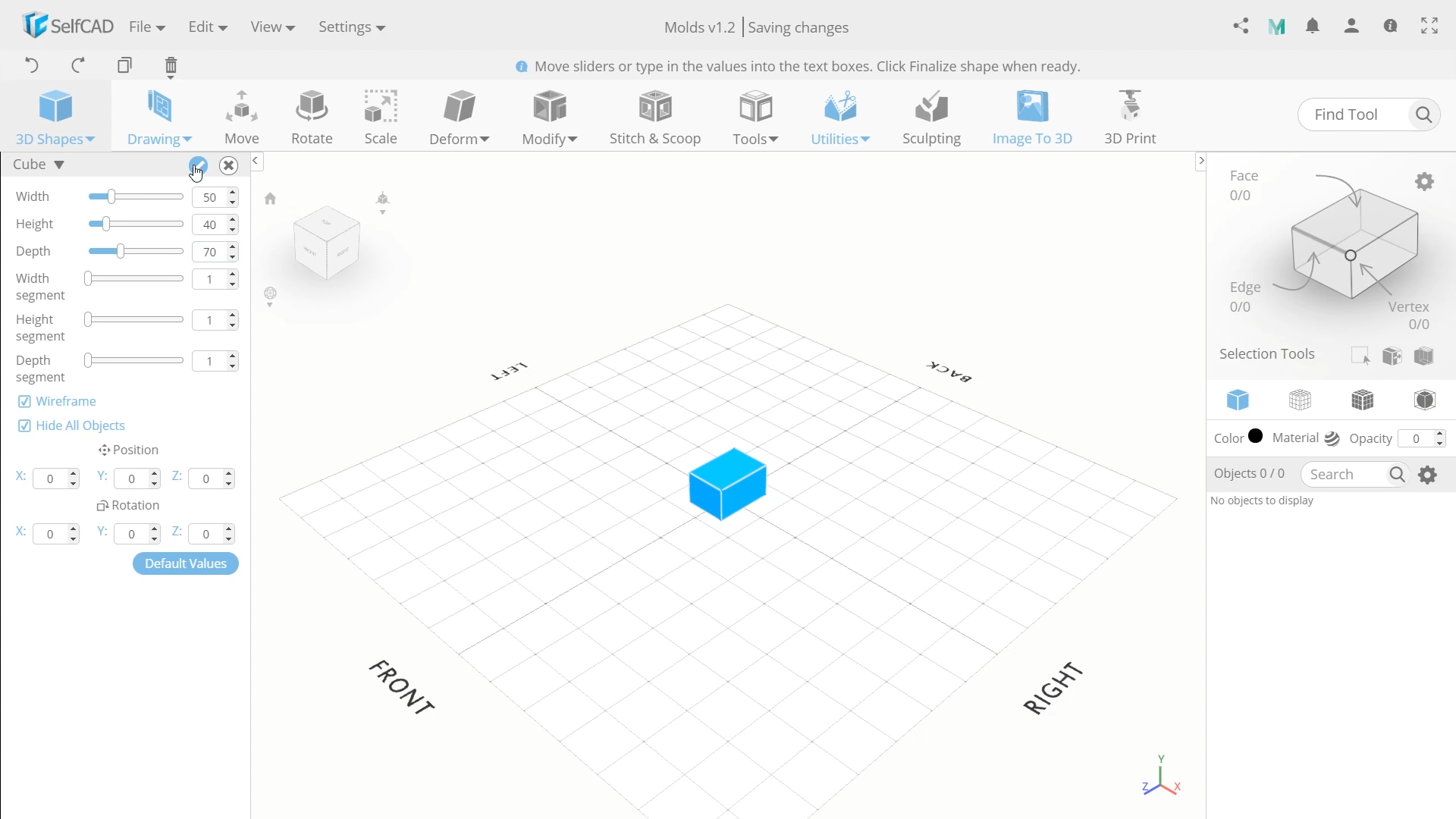The width and height of the screenshot is (1456, 819).
Task: Toggle the second Selection Tools cube icon
Action: 1392,356
